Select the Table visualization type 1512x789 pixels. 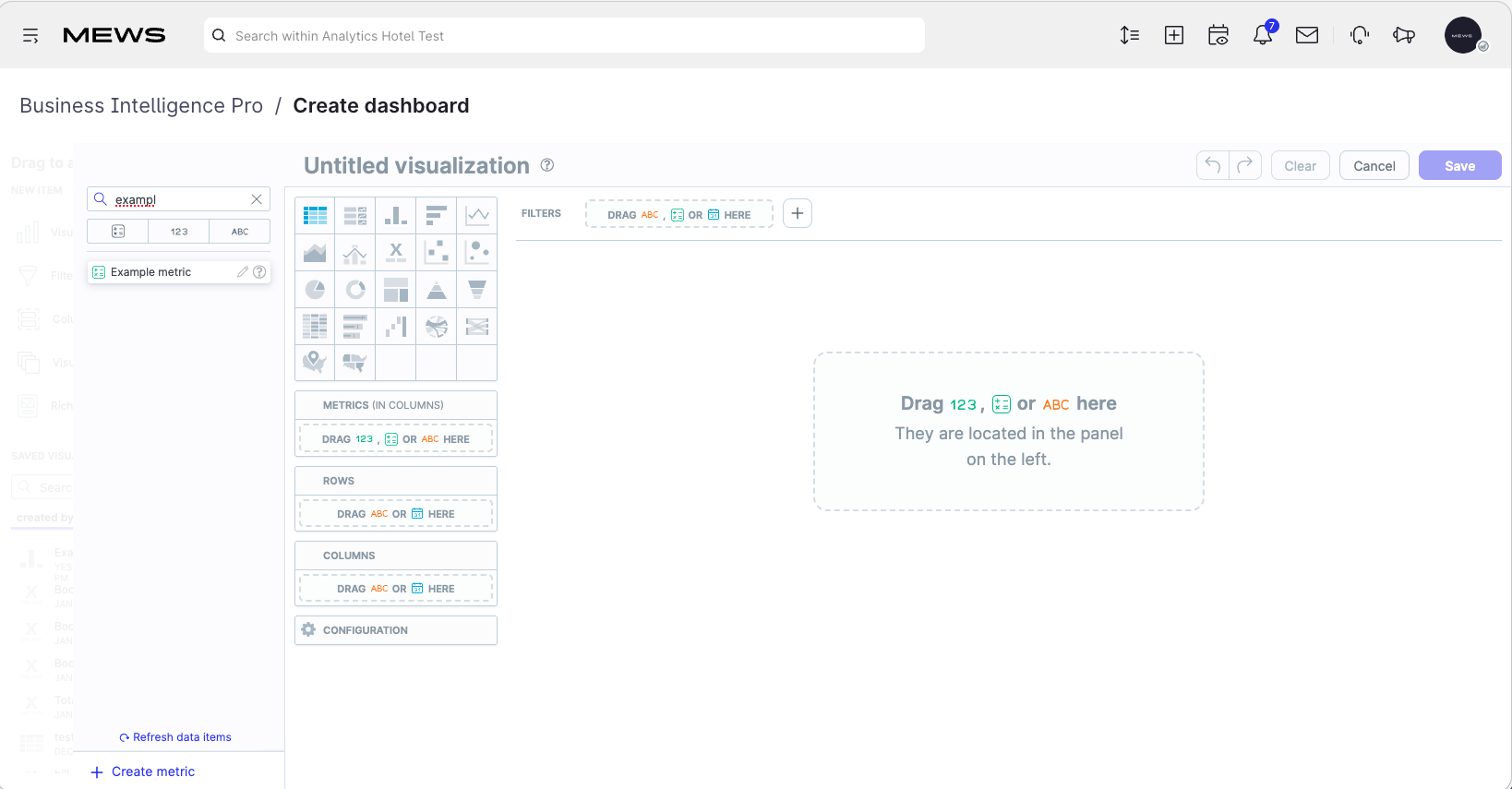(x=315, y=216)
